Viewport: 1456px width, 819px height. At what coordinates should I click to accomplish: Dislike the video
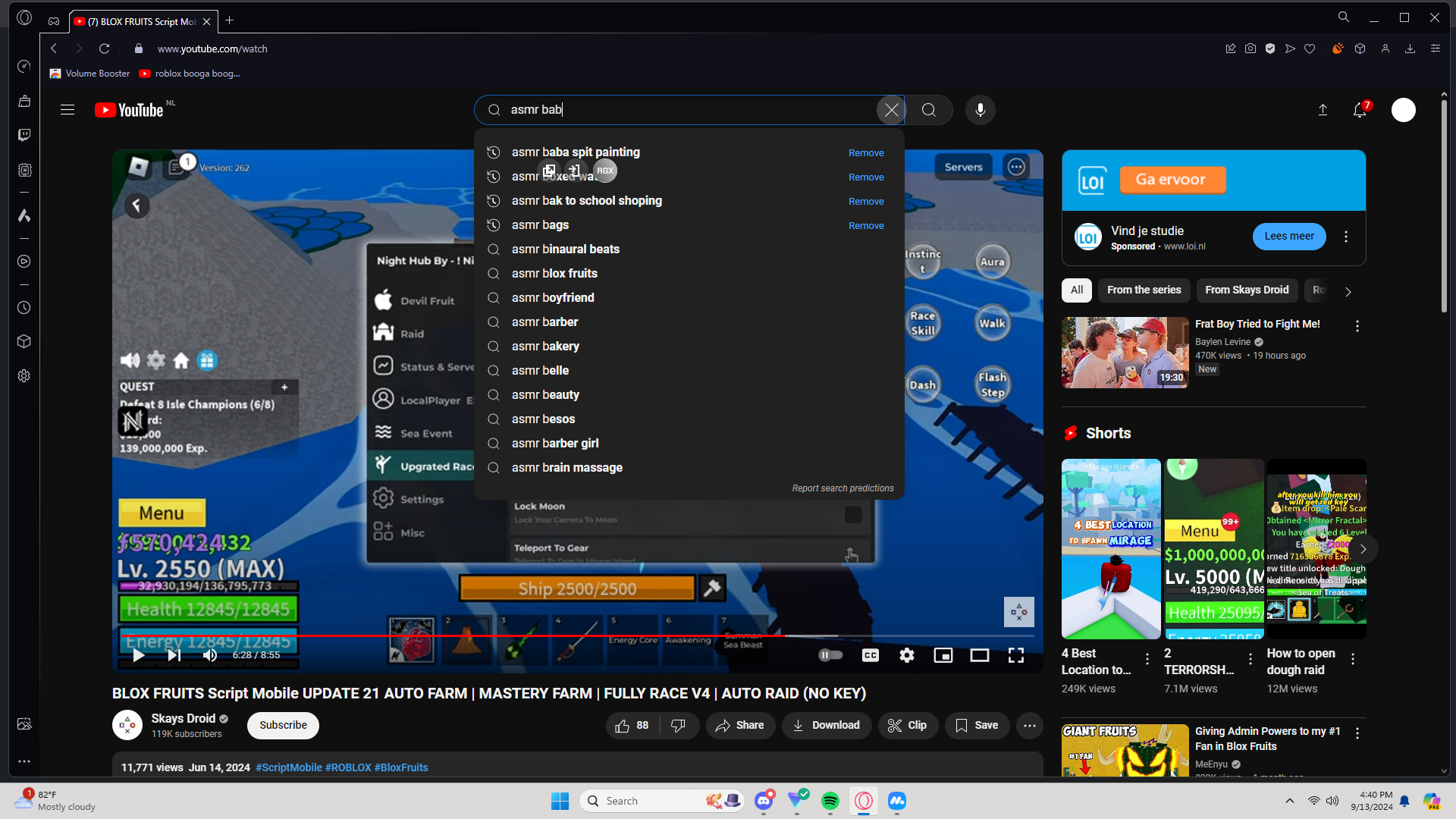pyautogui.click(x=679, y=726)
